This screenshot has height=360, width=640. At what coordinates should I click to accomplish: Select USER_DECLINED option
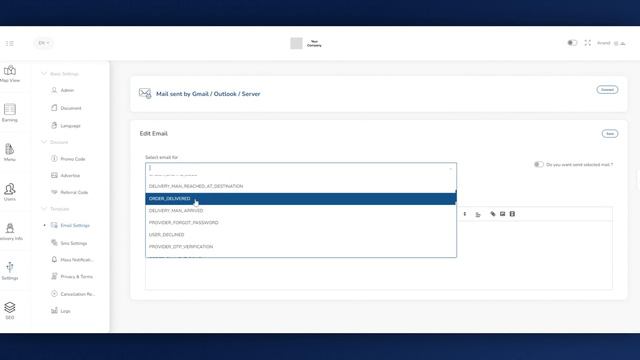[301, 235]
